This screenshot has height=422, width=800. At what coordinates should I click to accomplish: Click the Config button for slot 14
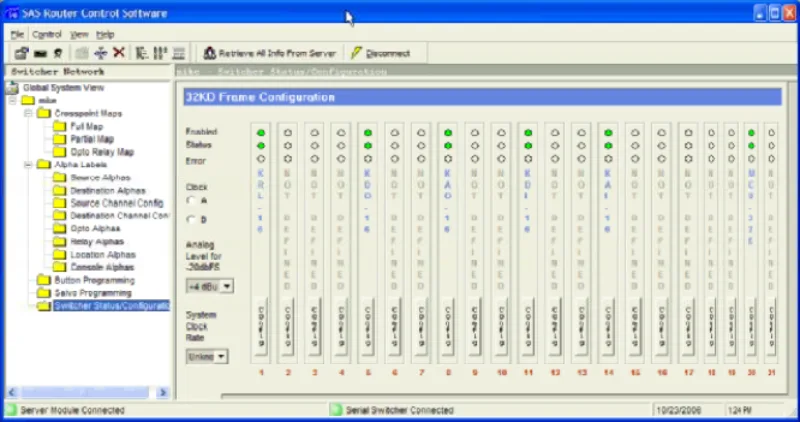click(x=608, y=327)
